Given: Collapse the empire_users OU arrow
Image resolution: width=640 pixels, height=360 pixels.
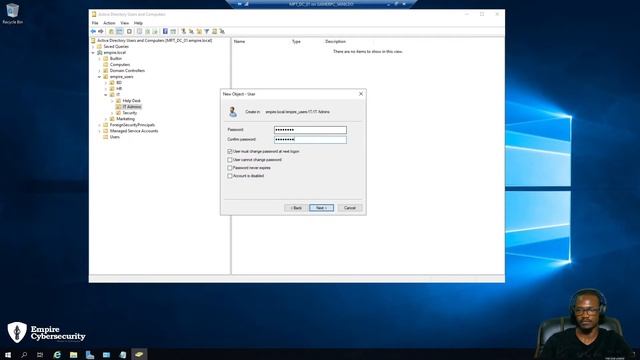Looking at the screenshot, I should (x=100, y=77).
